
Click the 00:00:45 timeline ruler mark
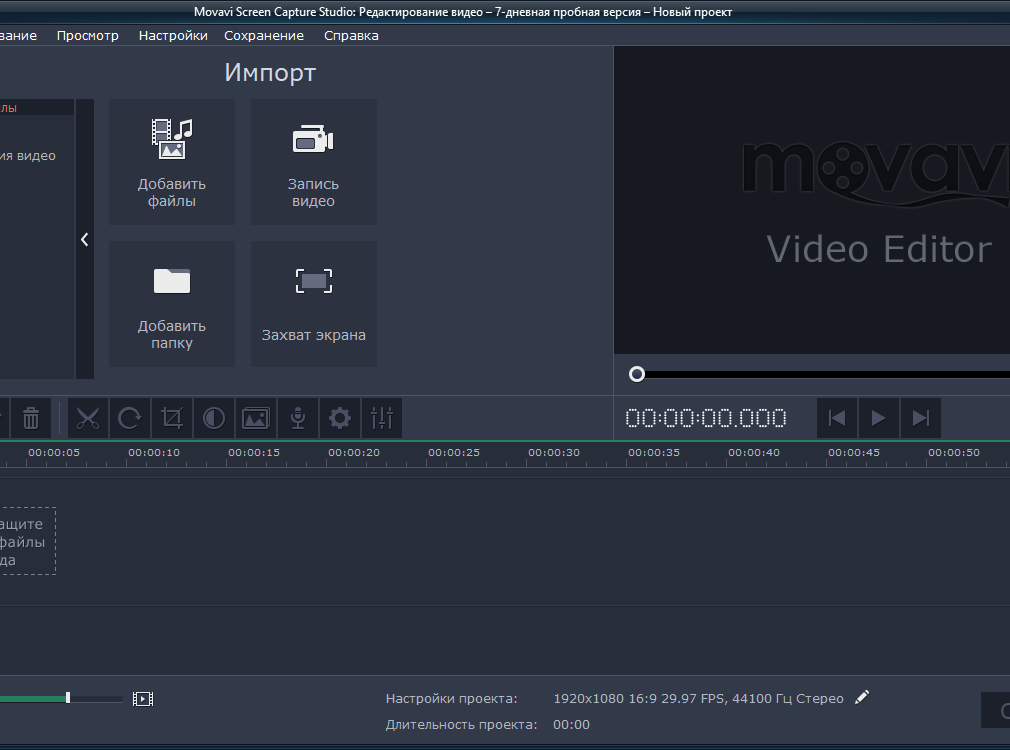[854, 452]
